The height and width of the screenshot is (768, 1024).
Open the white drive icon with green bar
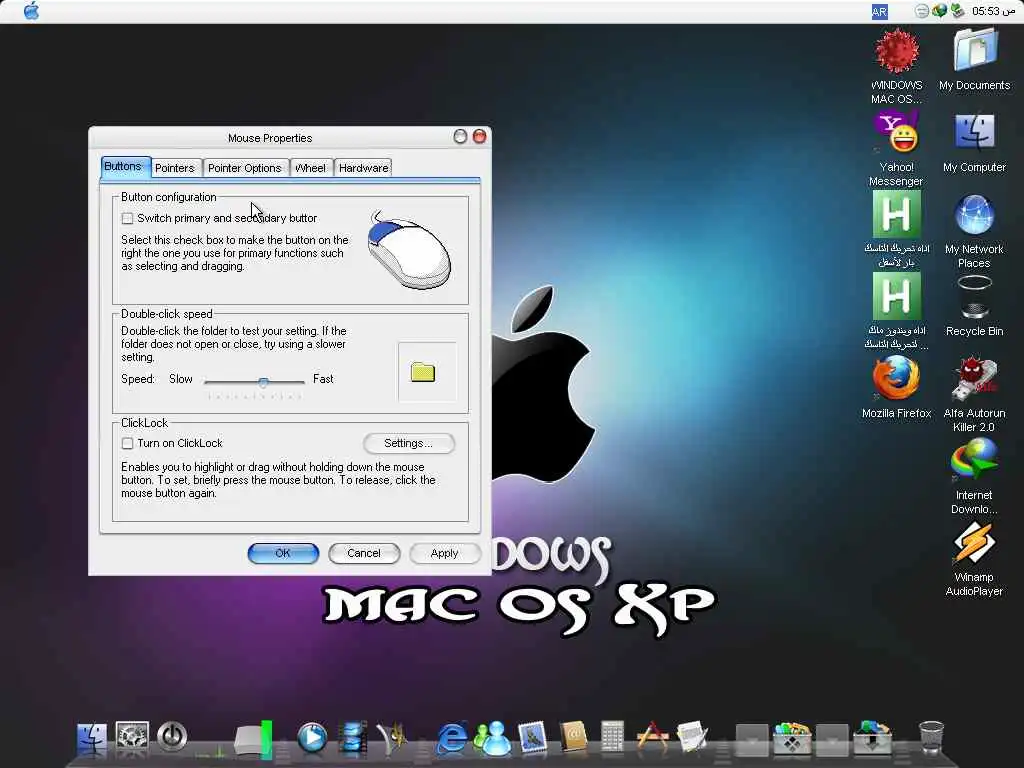(x=253, y=740)
